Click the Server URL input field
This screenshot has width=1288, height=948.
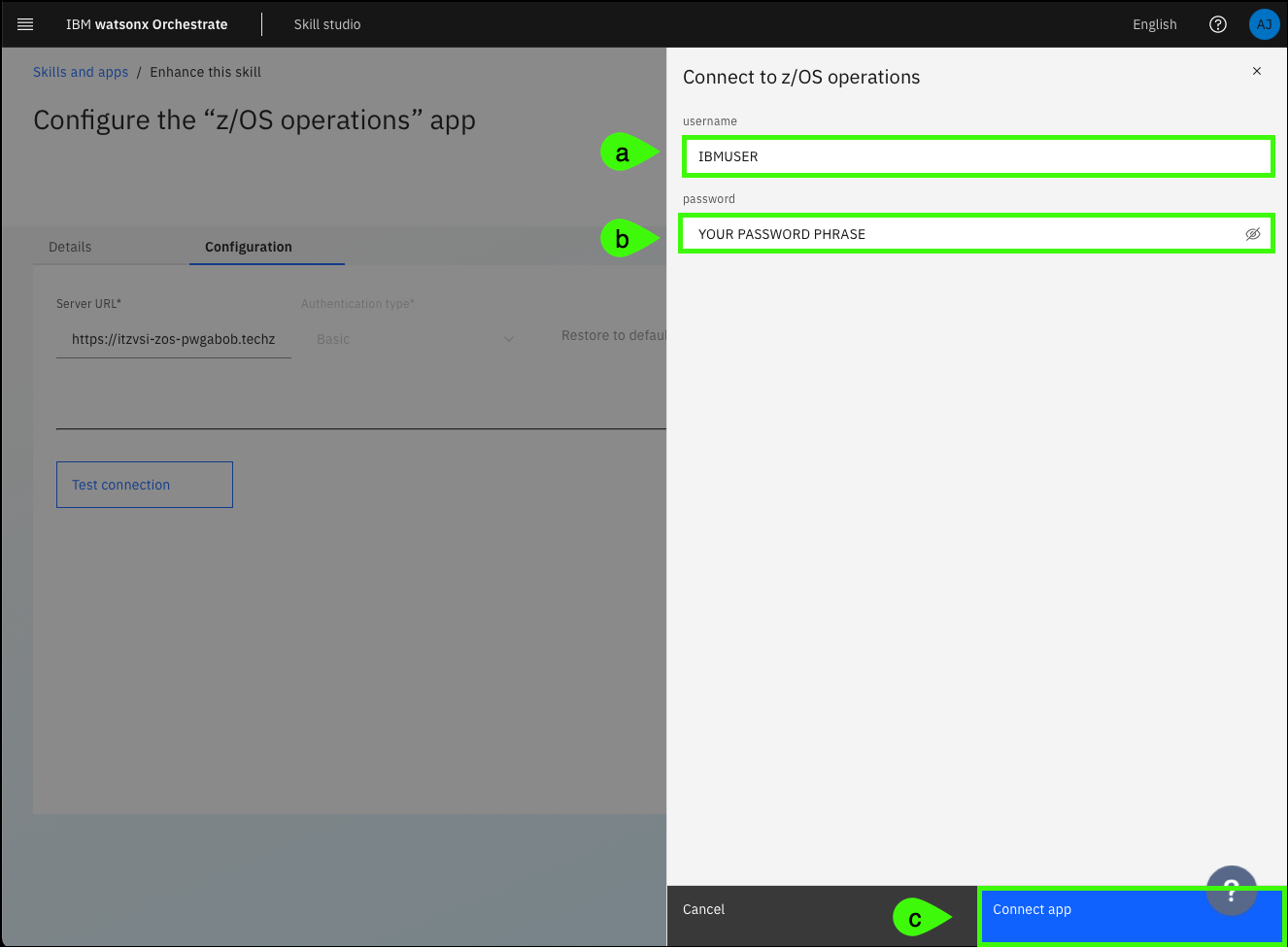(173, 339)
